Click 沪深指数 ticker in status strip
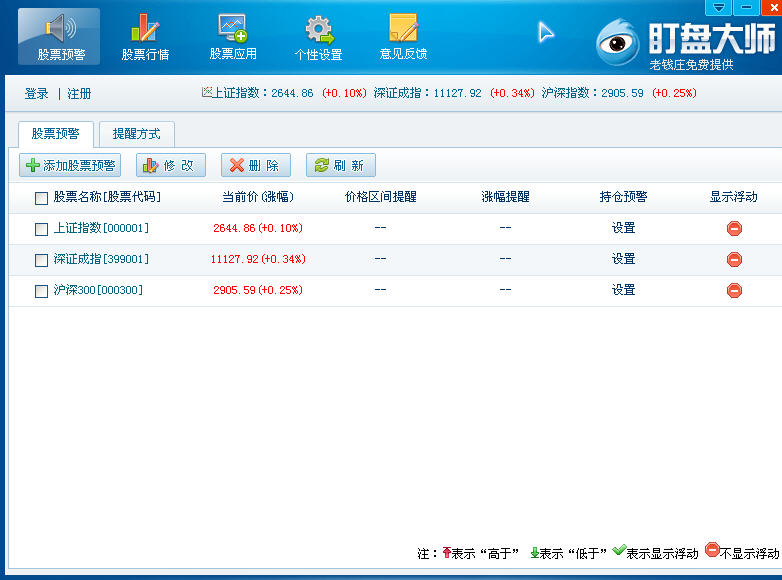Screen dimensions: 782x580 coord(619,93)
